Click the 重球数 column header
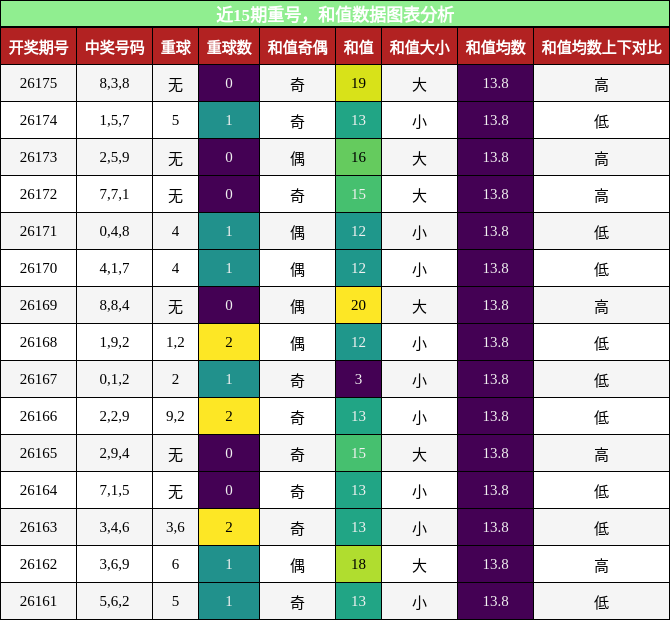 click(x=229, y=47)
